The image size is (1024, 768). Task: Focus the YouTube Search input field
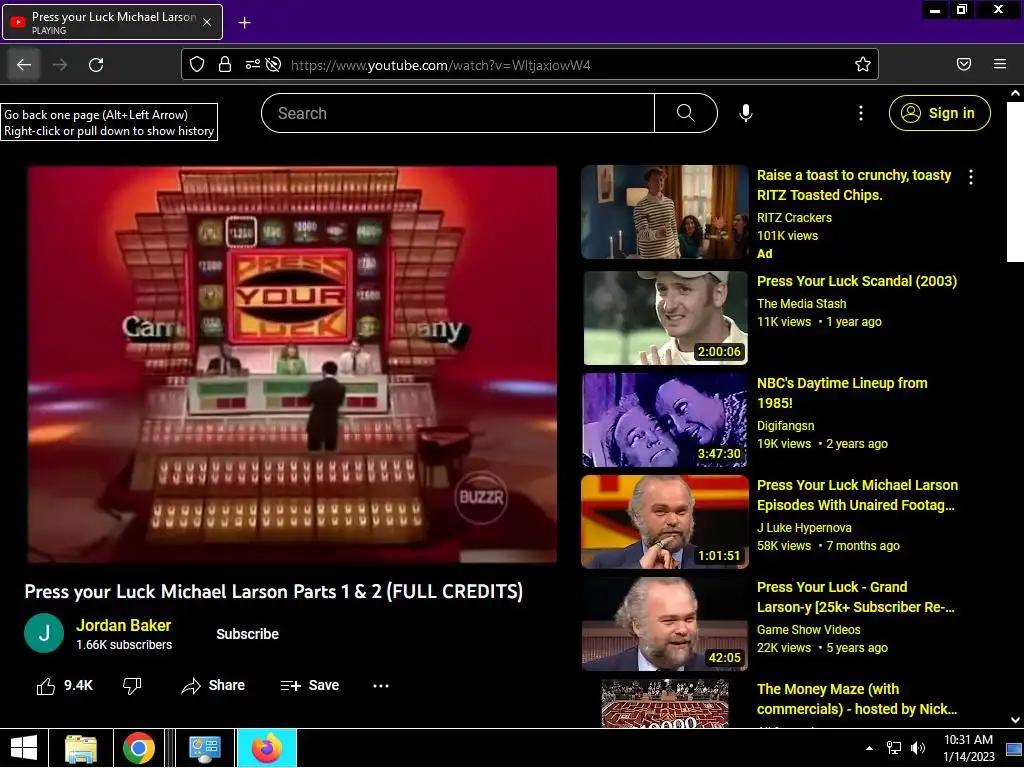coord(458,113)
